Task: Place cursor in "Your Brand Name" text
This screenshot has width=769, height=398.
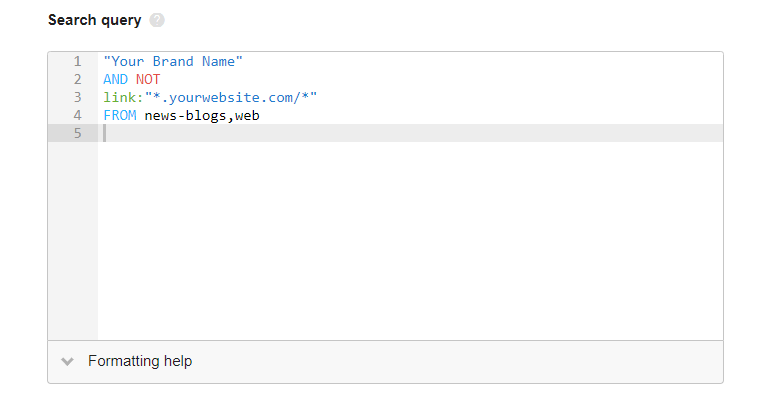Action: 173,61
